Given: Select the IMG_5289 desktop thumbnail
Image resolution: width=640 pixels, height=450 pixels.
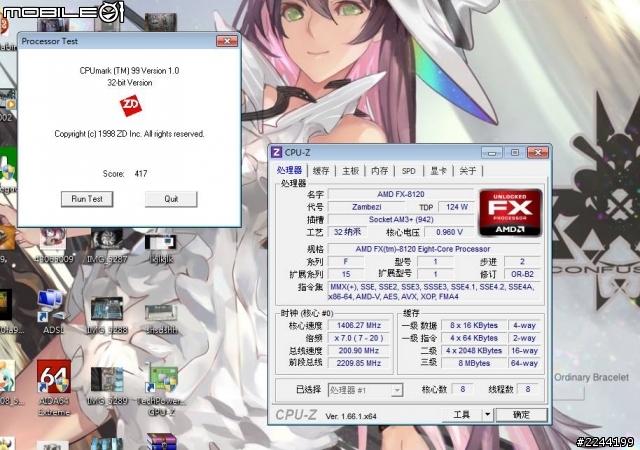Looking at the screenshot, I should tap(107, 386).
